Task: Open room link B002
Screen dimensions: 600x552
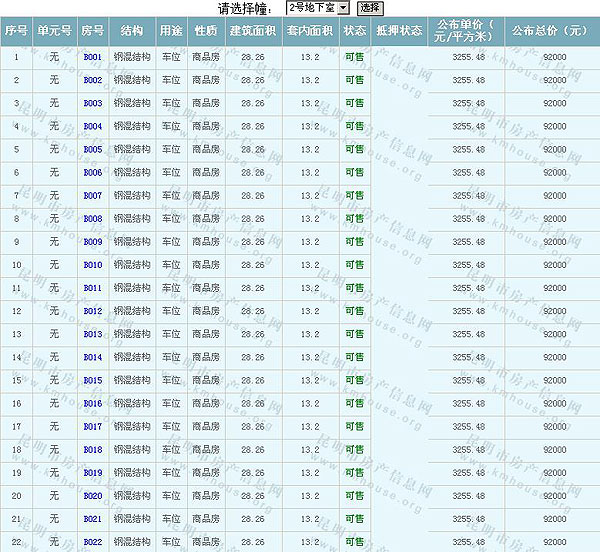Action: [x=92, y=80]
